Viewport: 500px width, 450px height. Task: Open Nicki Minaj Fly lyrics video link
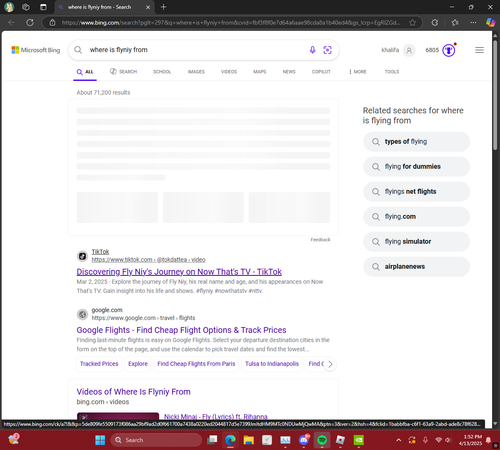(215, 416)
